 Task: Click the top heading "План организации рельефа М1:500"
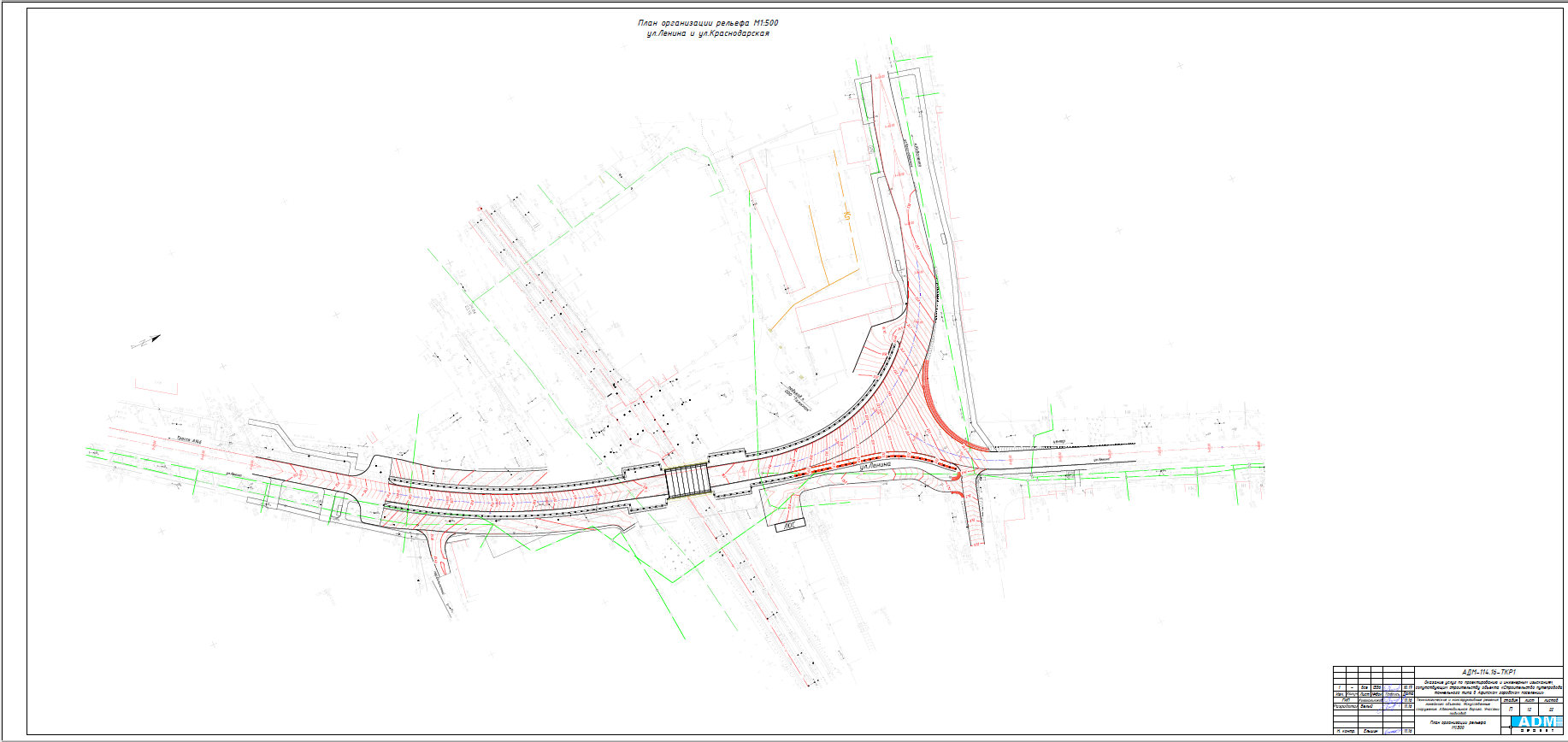708,23
